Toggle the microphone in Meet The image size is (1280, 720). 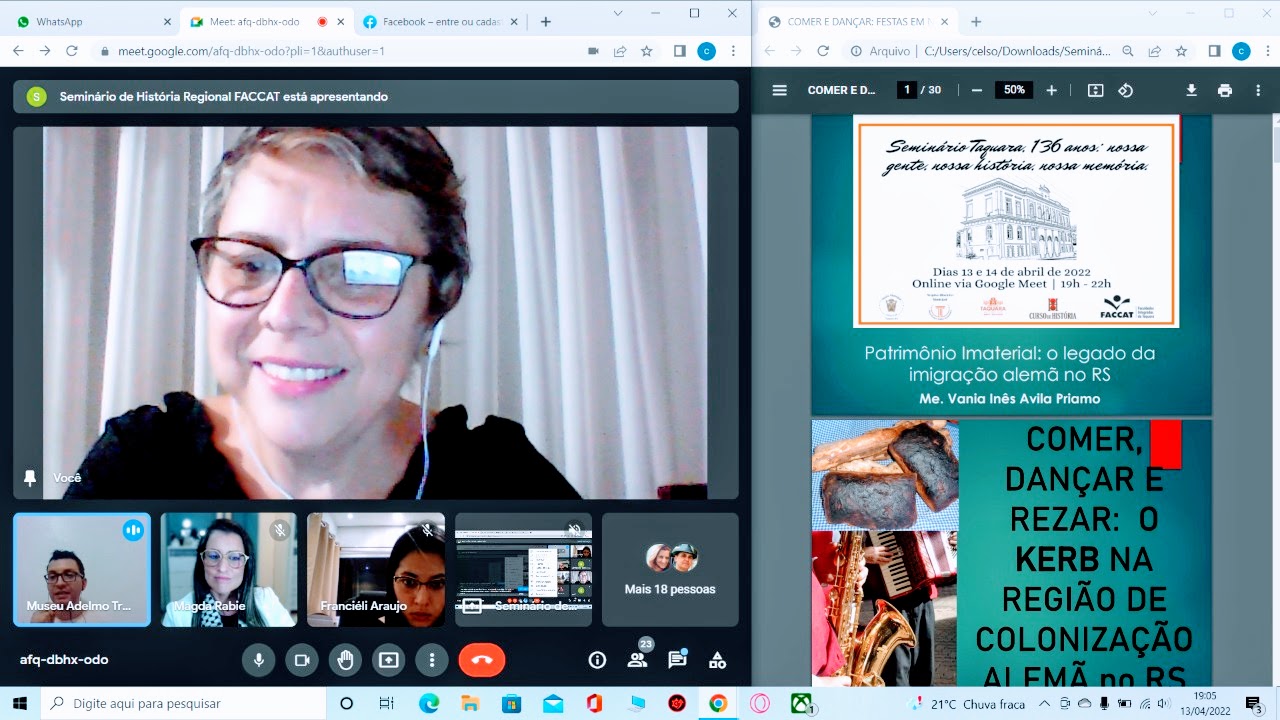tap(258, 660)
